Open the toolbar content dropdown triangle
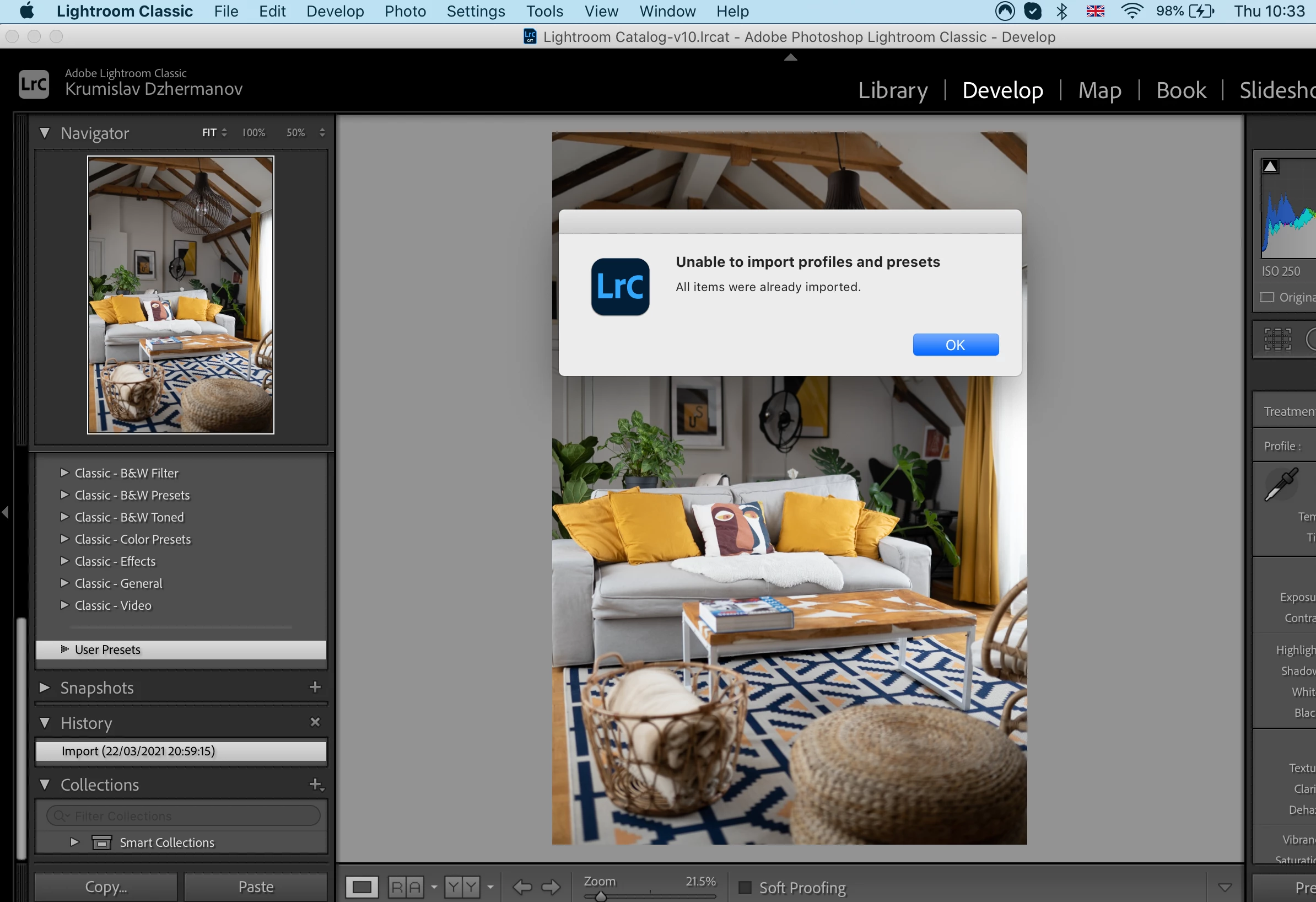Screen dimensions: 1316x902 [x=1225, y=887]
